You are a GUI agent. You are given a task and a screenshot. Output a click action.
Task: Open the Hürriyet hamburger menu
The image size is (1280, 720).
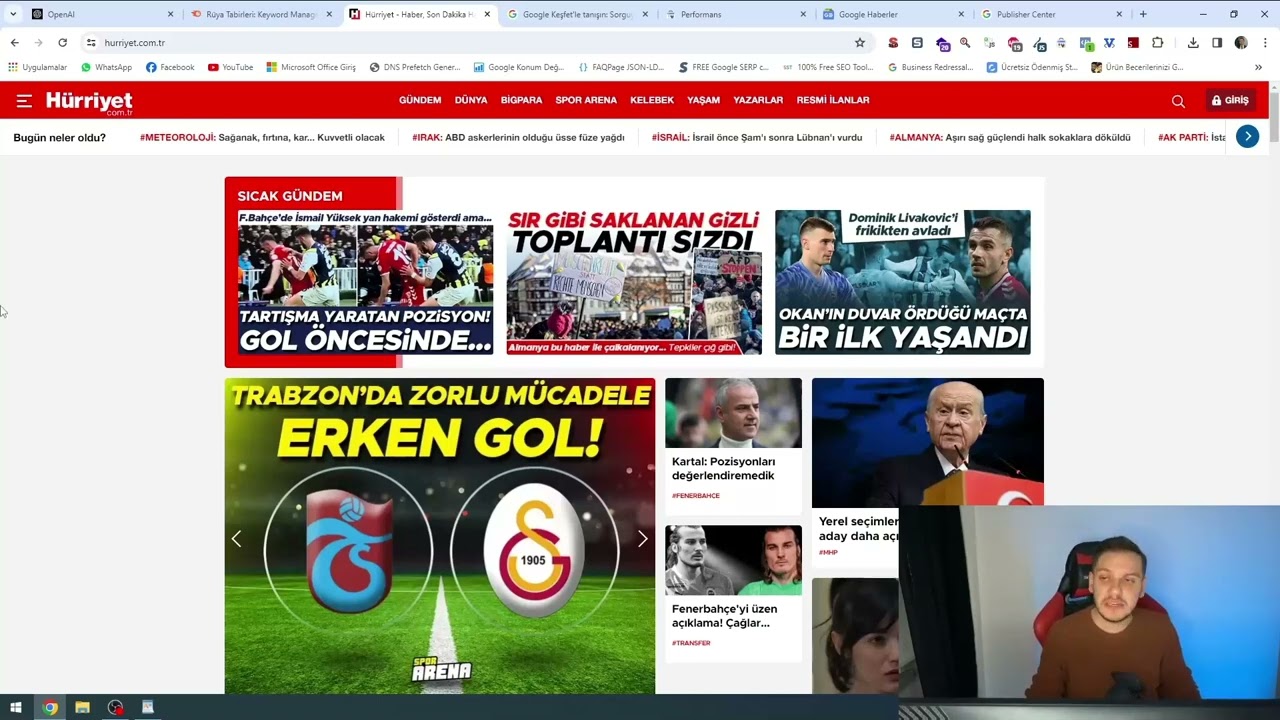click(24, 100)
